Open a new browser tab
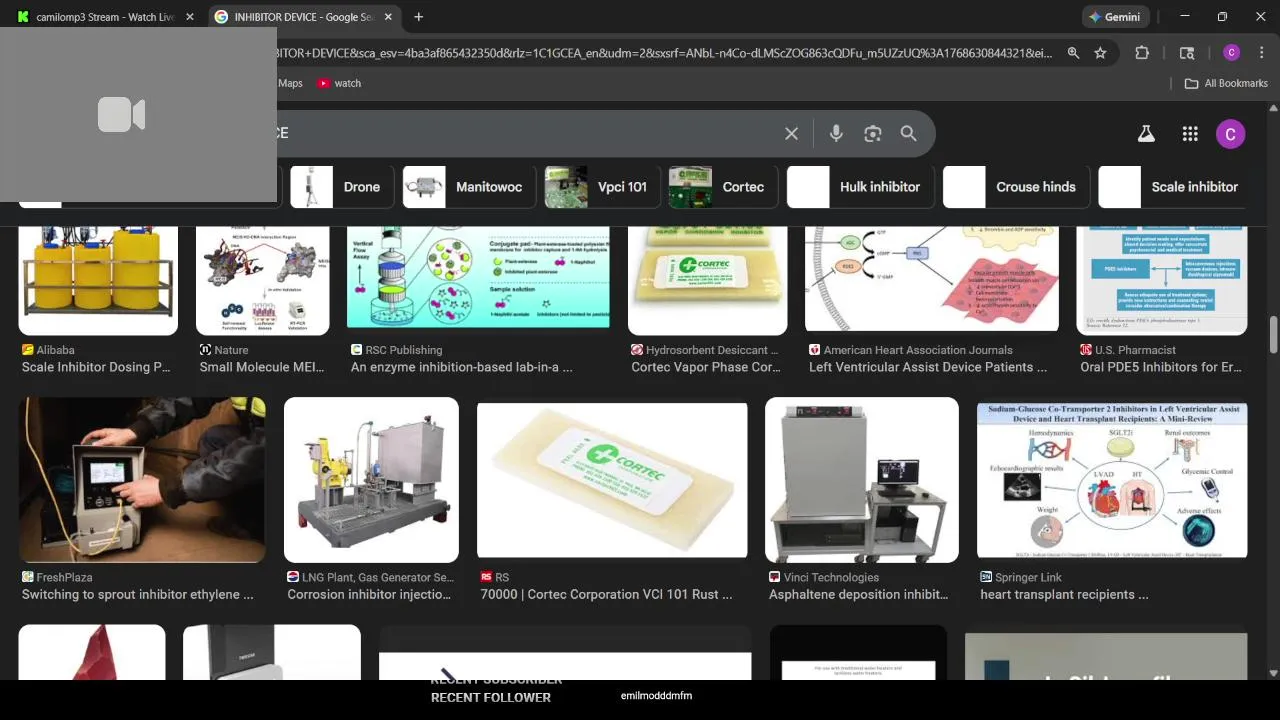 click(419, 17)
